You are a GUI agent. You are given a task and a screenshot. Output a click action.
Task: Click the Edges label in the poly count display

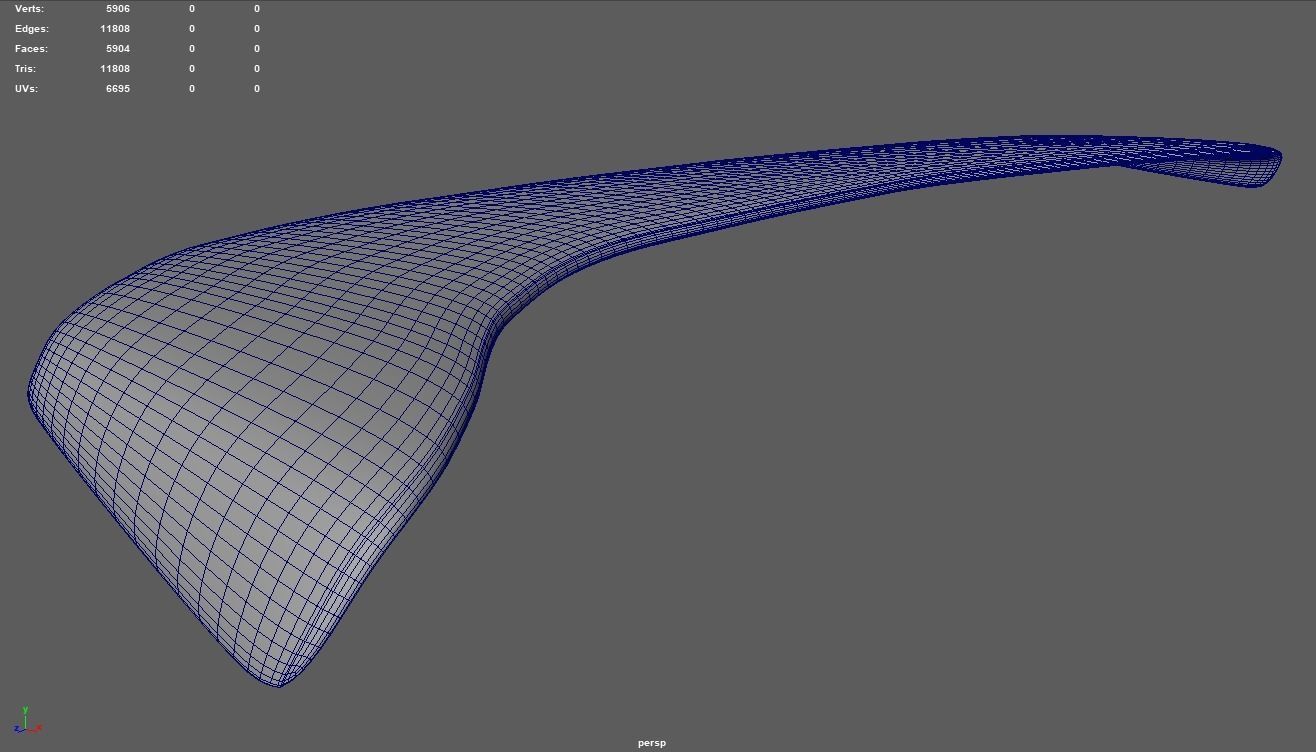32,28
